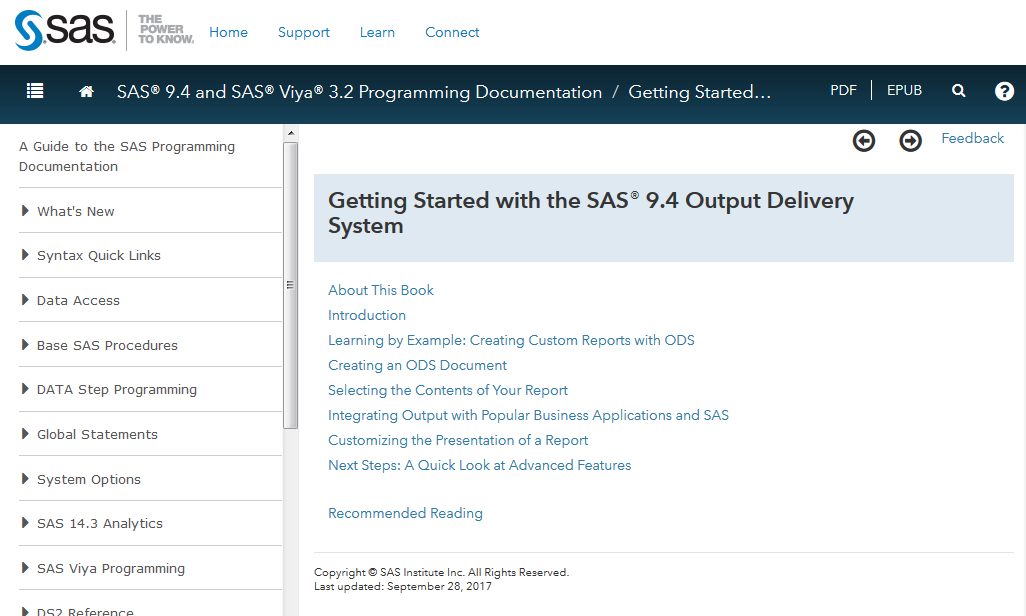Open the Feedback link
The width and height of the screenshot is (1026, 616).
pyautogui.click(x=972, y=138)
